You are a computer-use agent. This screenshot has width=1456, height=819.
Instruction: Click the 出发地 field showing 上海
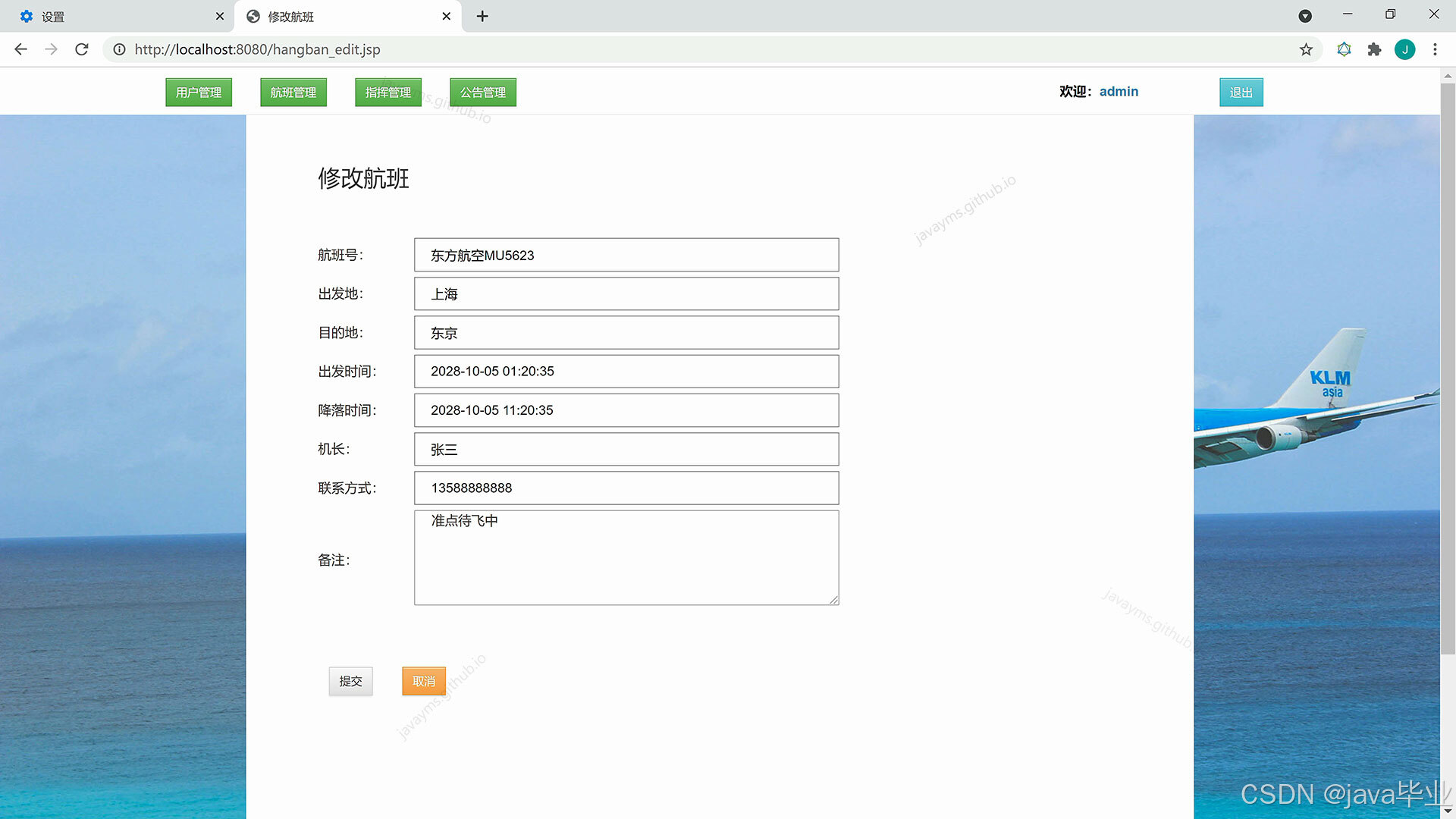coord(626,293)
